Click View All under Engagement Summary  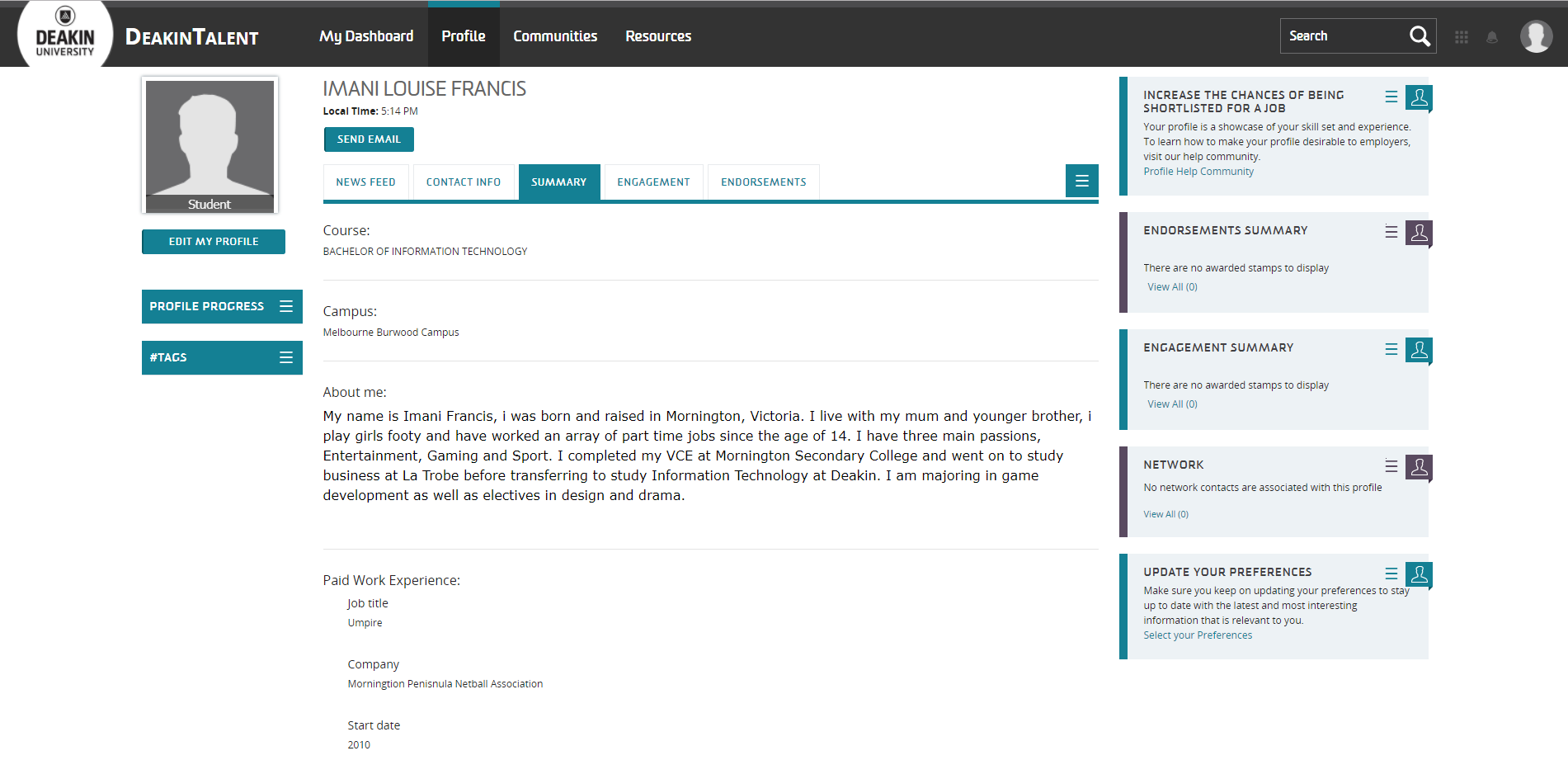point(1172,404)
